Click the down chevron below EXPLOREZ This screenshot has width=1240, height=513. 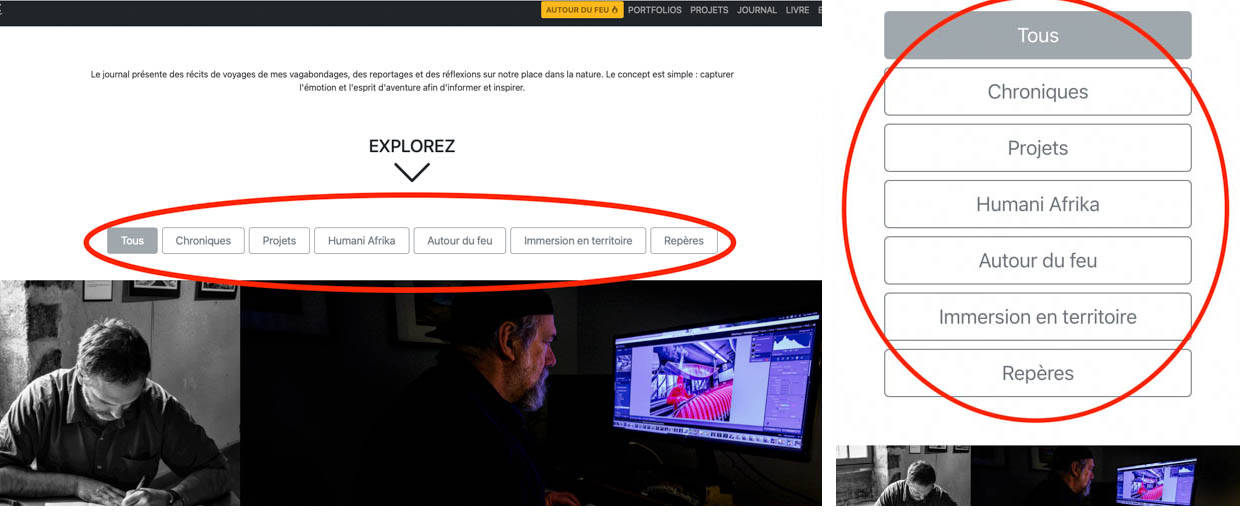click(411, 172)
